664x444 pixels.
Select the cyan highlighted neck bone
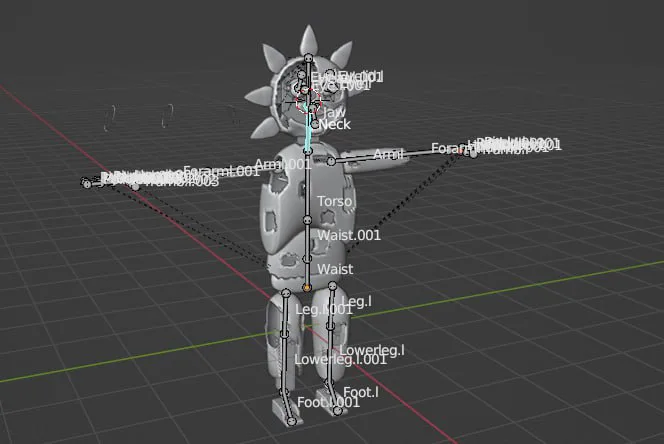[x=309, y=129]
